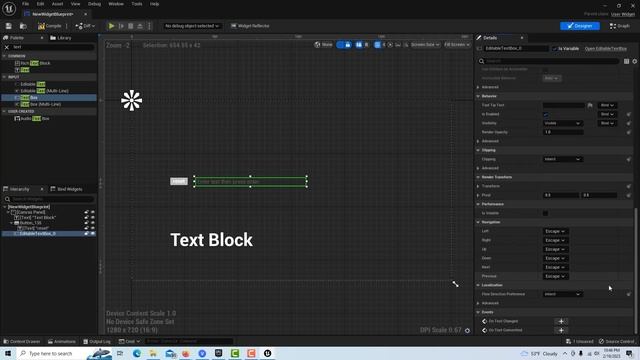Open the Edit menu
640x360 pixels.
[x=40, y=4]
